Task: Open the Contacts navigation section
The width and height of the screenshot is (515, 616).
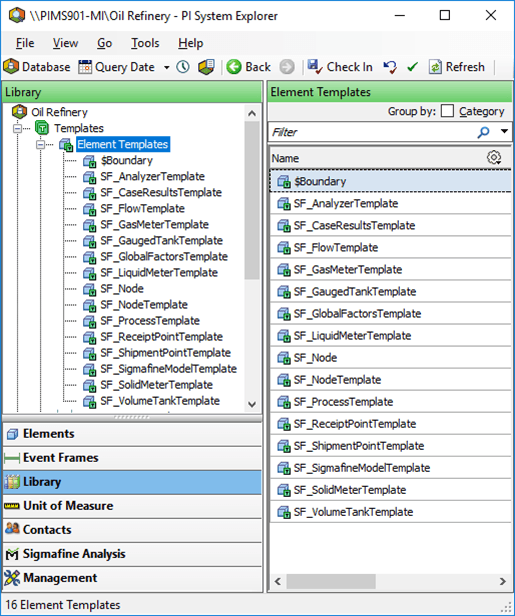Action: pos(132,530)
